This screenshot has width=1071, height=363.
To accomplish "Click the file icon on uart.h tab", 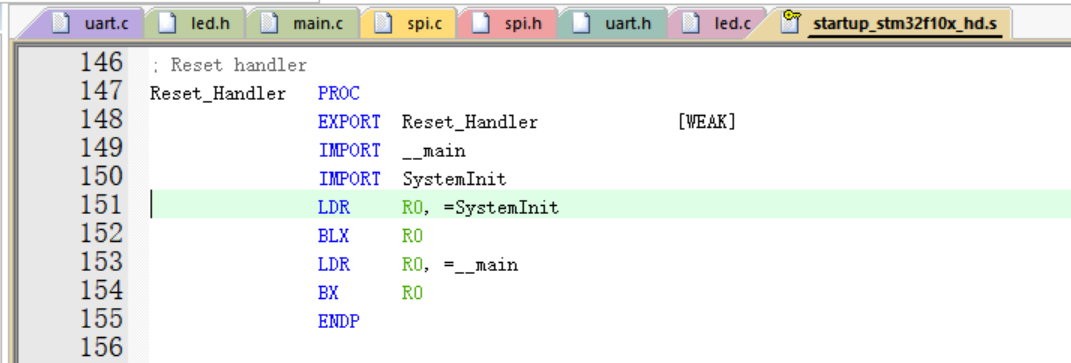I will [581, 23].
